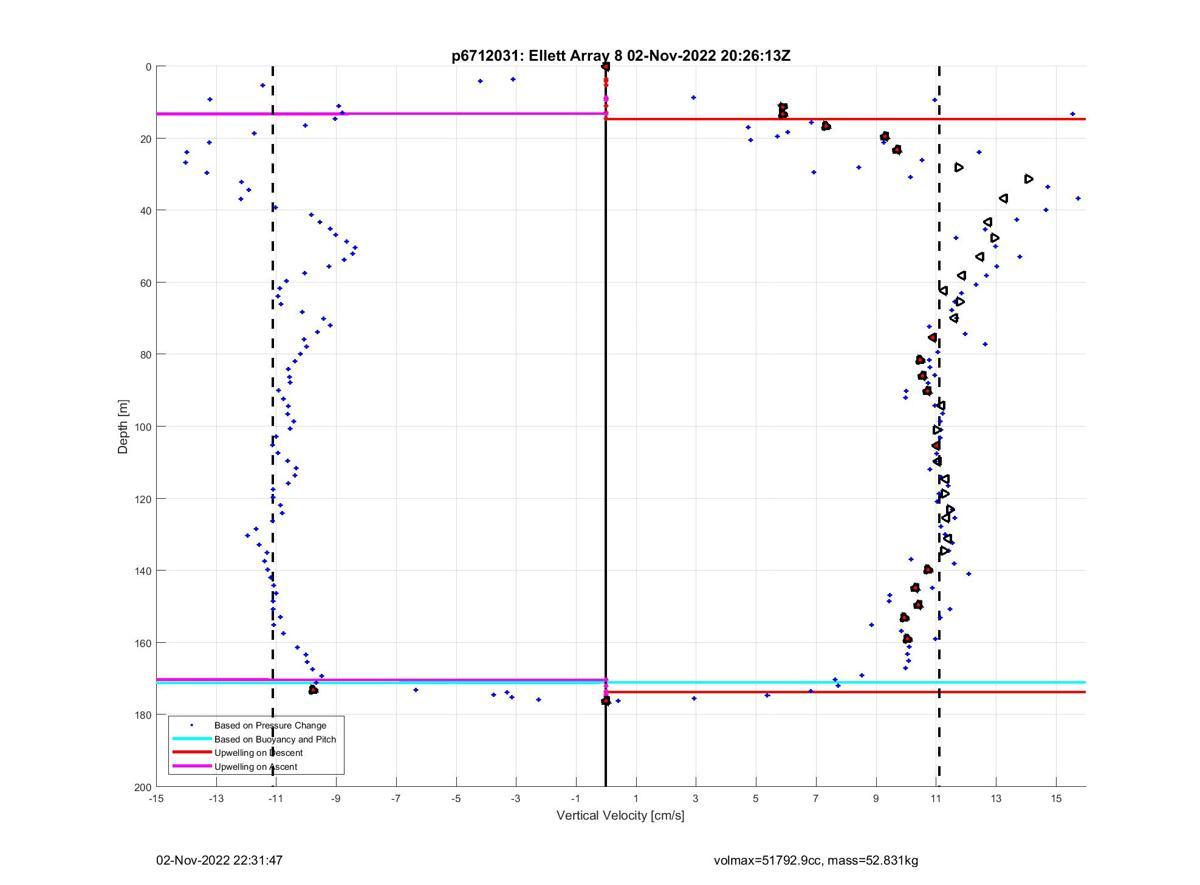This screenshot has height=885, width=1200.
Task: Click the cyan line swatch in legend
Action: pos(192,739)
